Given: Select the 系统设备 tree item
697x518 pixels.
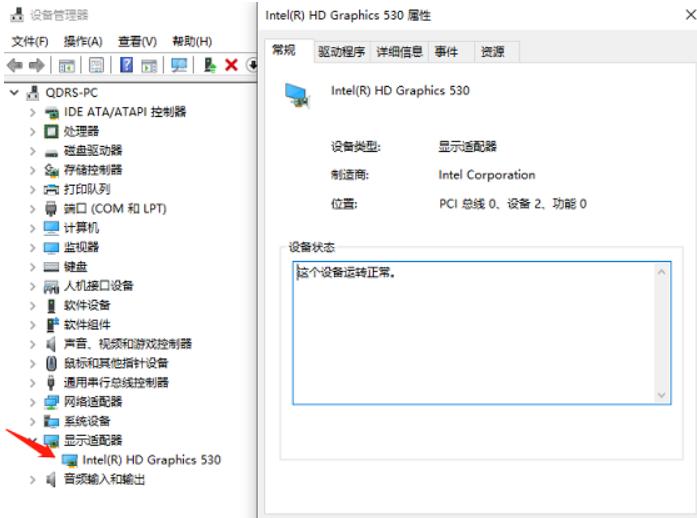Looking at the screenshot, I should pos(87,421).
